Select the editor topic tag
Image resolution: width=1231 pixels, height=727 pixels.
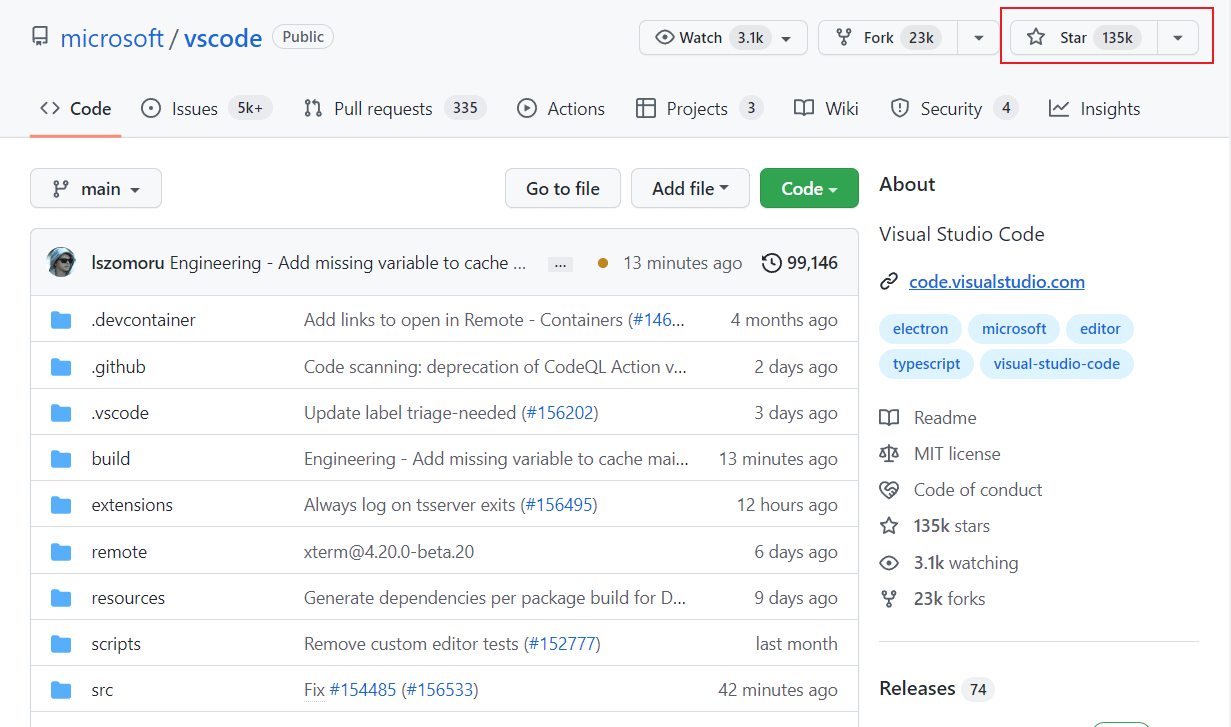1100,329
